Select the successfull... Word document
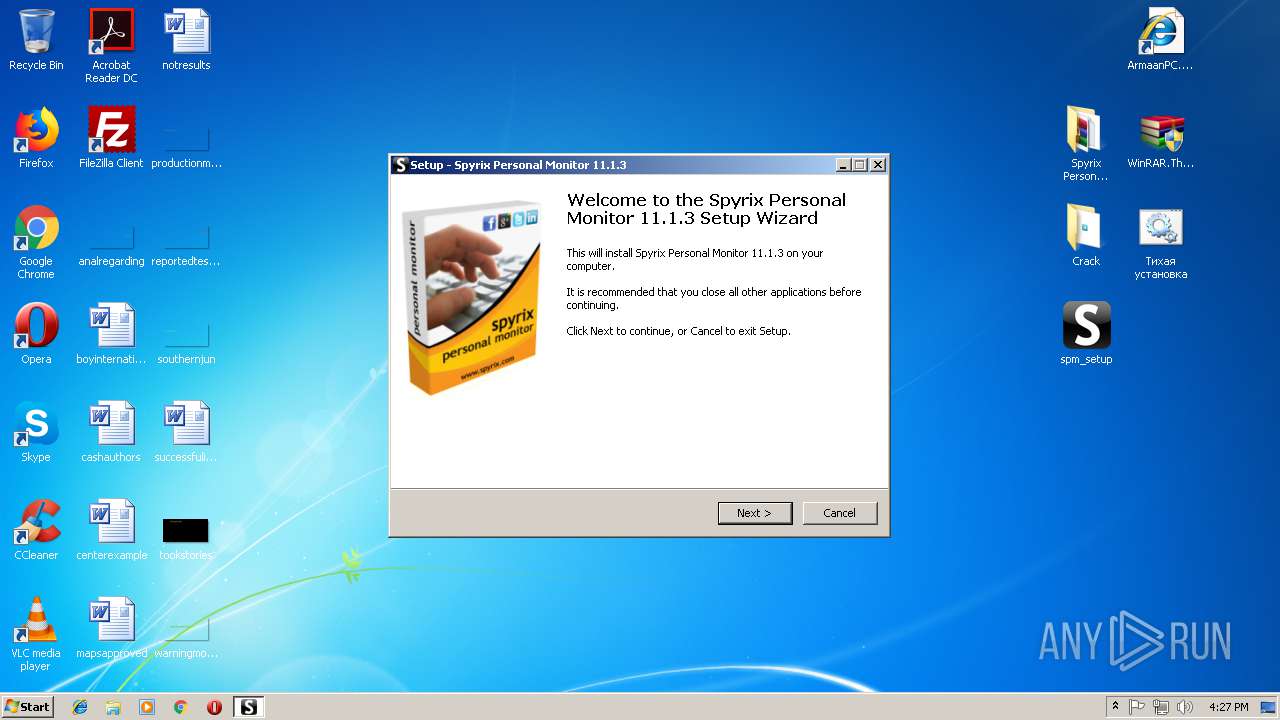 click(186, 432)
